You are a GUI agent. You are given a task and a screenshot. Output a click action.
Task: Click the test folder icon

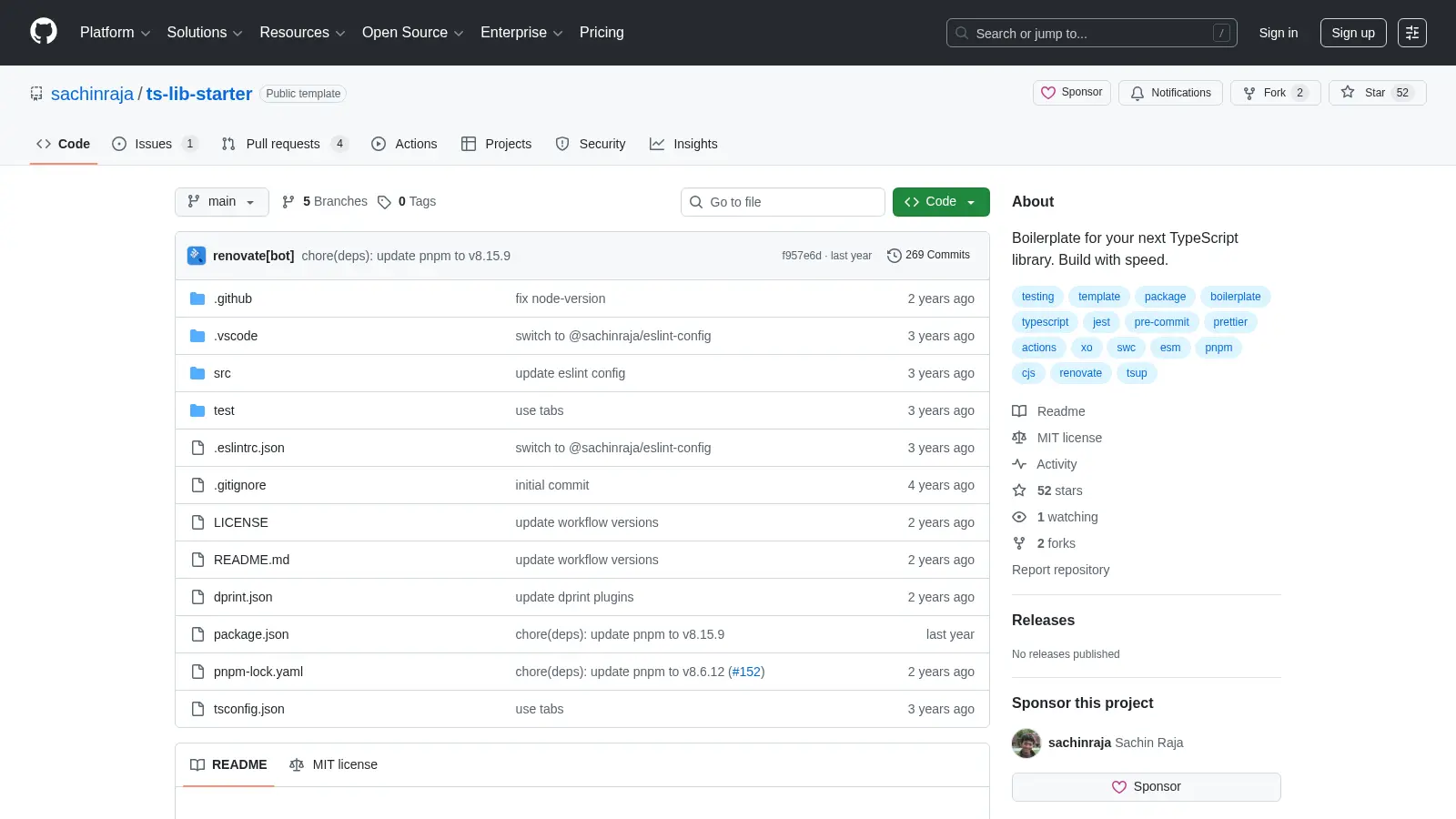click(197, 410)
